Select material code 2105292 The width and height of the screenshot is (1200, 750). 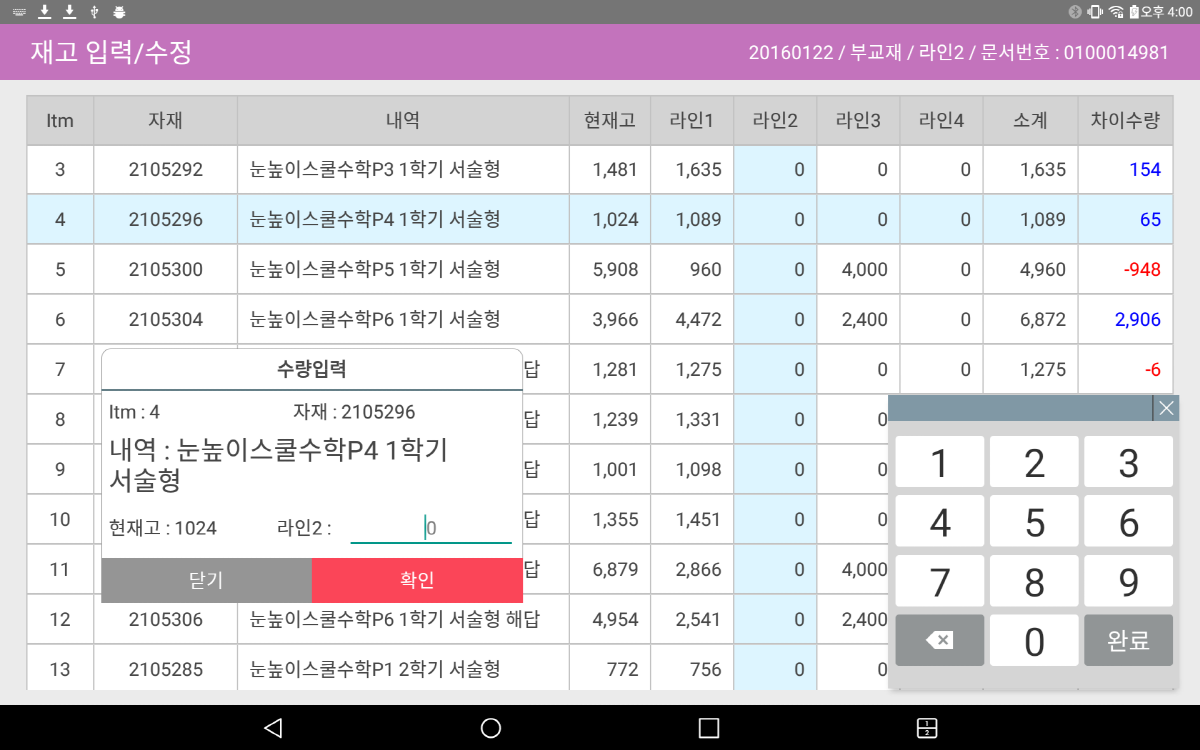pos(166,170)
